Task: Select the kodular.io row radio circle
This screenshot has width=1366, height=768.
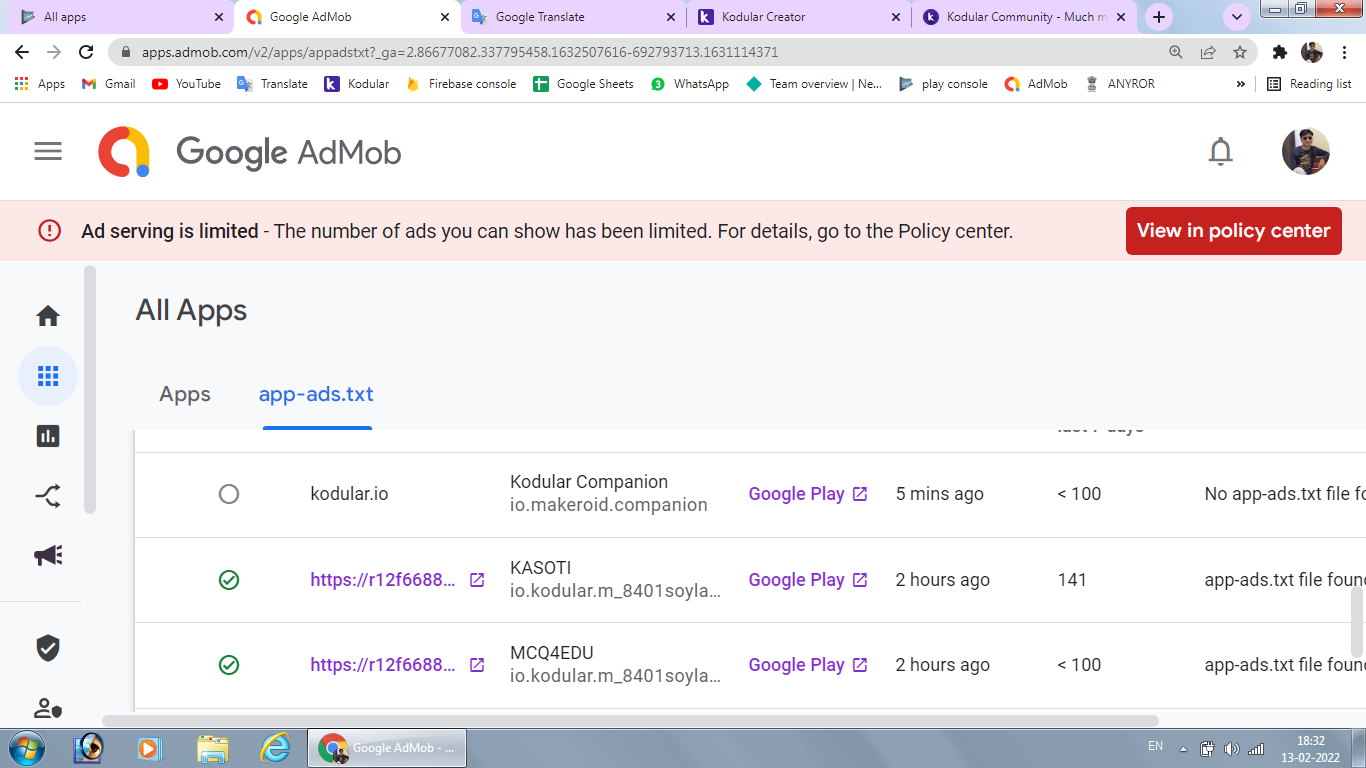Action: coord(229,494)
